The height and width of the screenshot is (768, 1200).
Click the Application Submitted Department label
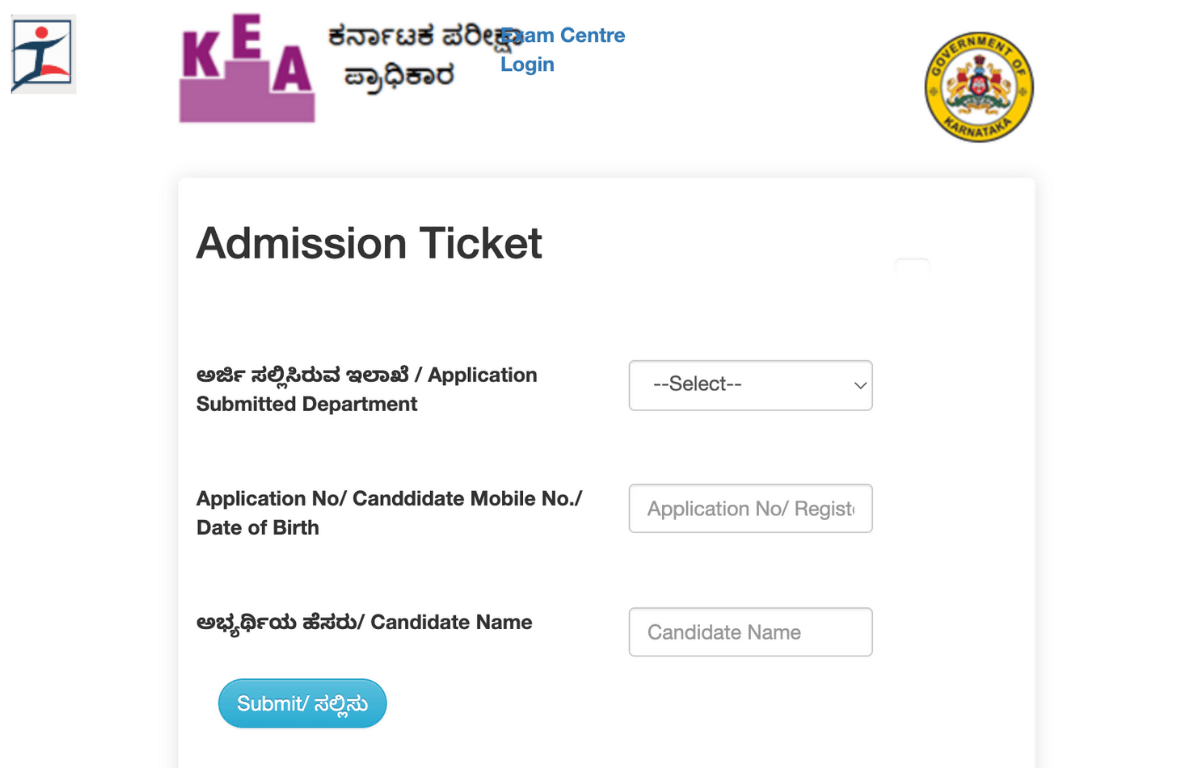(367, 389)
